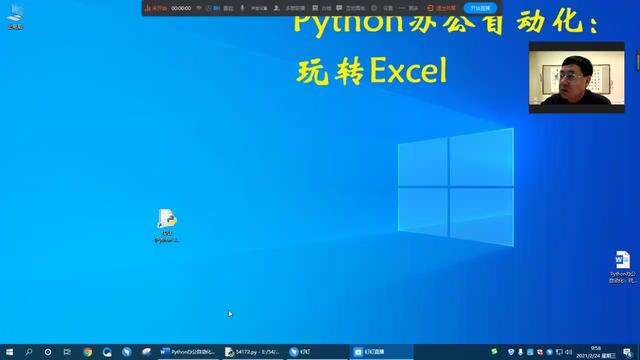Click the blue Start Live button
This screenshot has width=640, height=360.
pyautogui.click(x=480, y=8)
